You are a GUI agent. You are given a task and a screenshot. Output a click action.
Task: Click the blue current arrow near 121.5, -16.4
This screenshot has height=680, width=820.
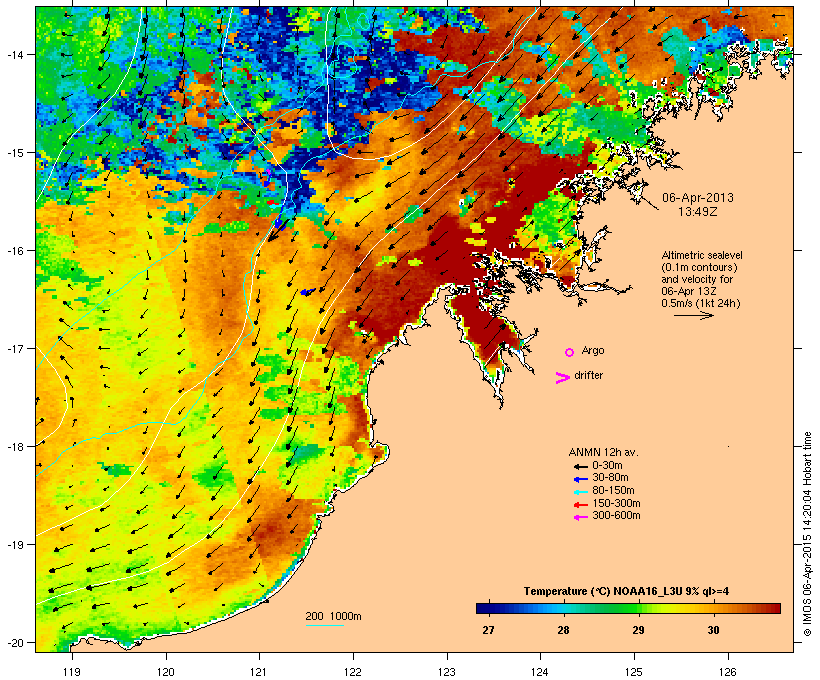(308, 291)
